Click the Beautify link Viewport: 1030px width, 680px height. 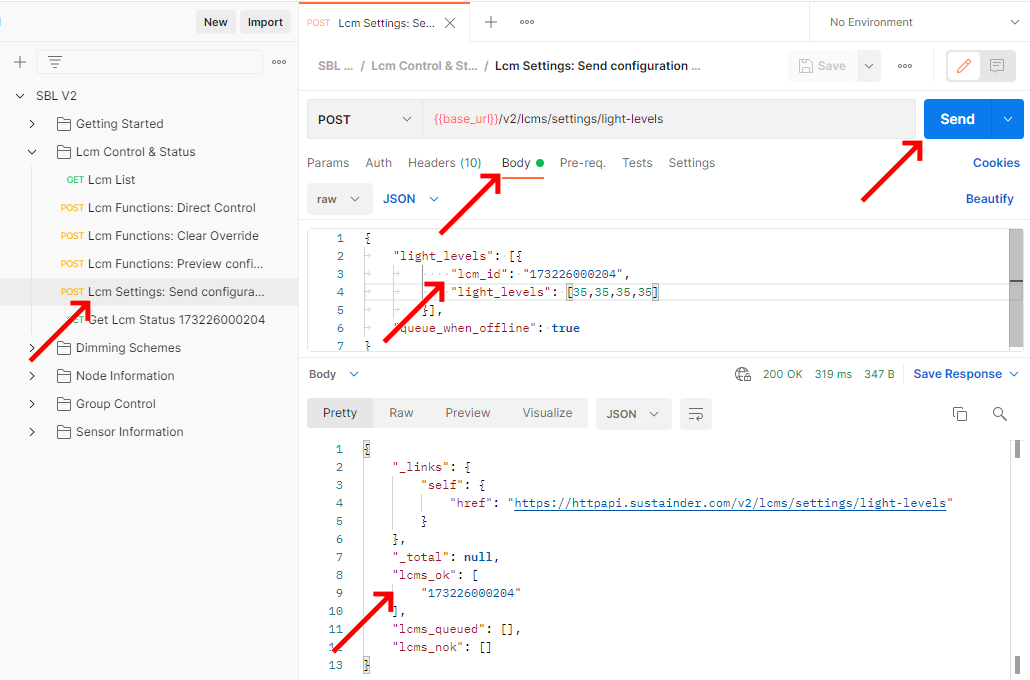[989, 199]
